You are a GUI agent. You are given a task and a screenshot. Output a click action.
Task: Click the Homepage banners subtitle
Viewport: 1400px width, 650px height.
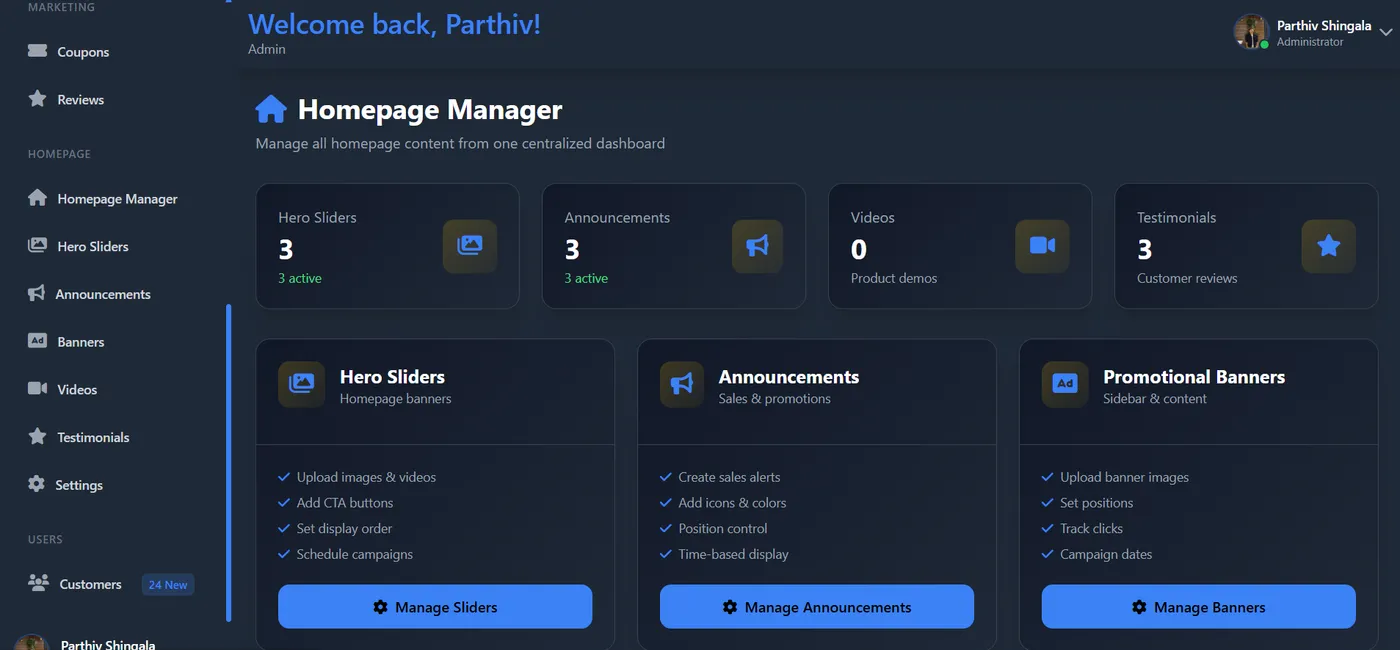pyautogui.click(x=396, y=398)
